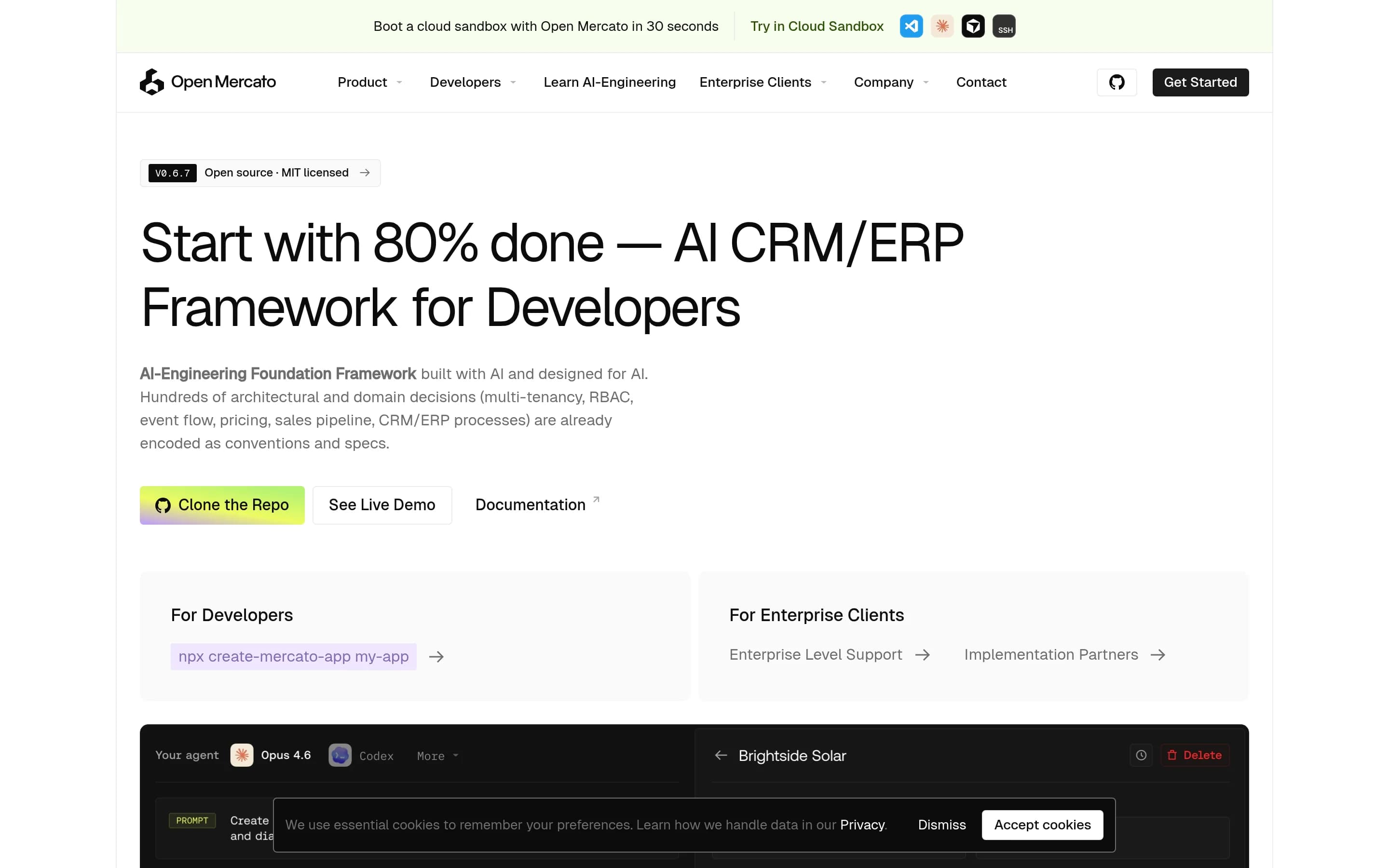The width and height of the screenshot is (1389, 868).
Task: Click the For Enterprise Clients heading
Action: tap(816, 615)
